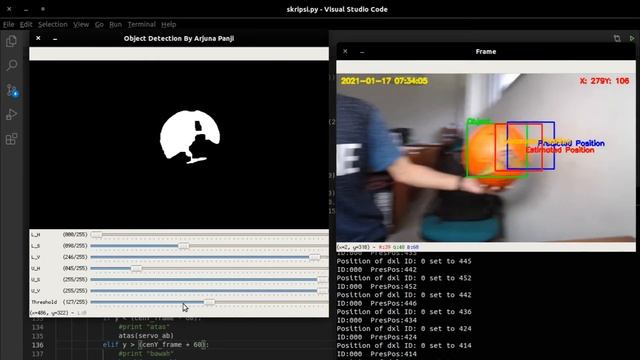Click the Threshold trackbar handle
The height and width of the screenshot is (360, 640).
[209, 302]
